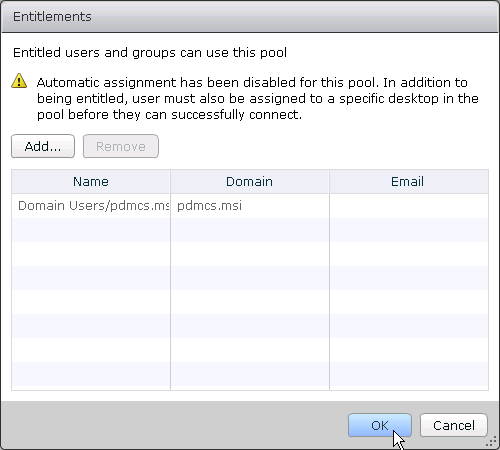500x450 pixels.
Task: Sort the table by Domain column header
Action: tap(249, 182)
